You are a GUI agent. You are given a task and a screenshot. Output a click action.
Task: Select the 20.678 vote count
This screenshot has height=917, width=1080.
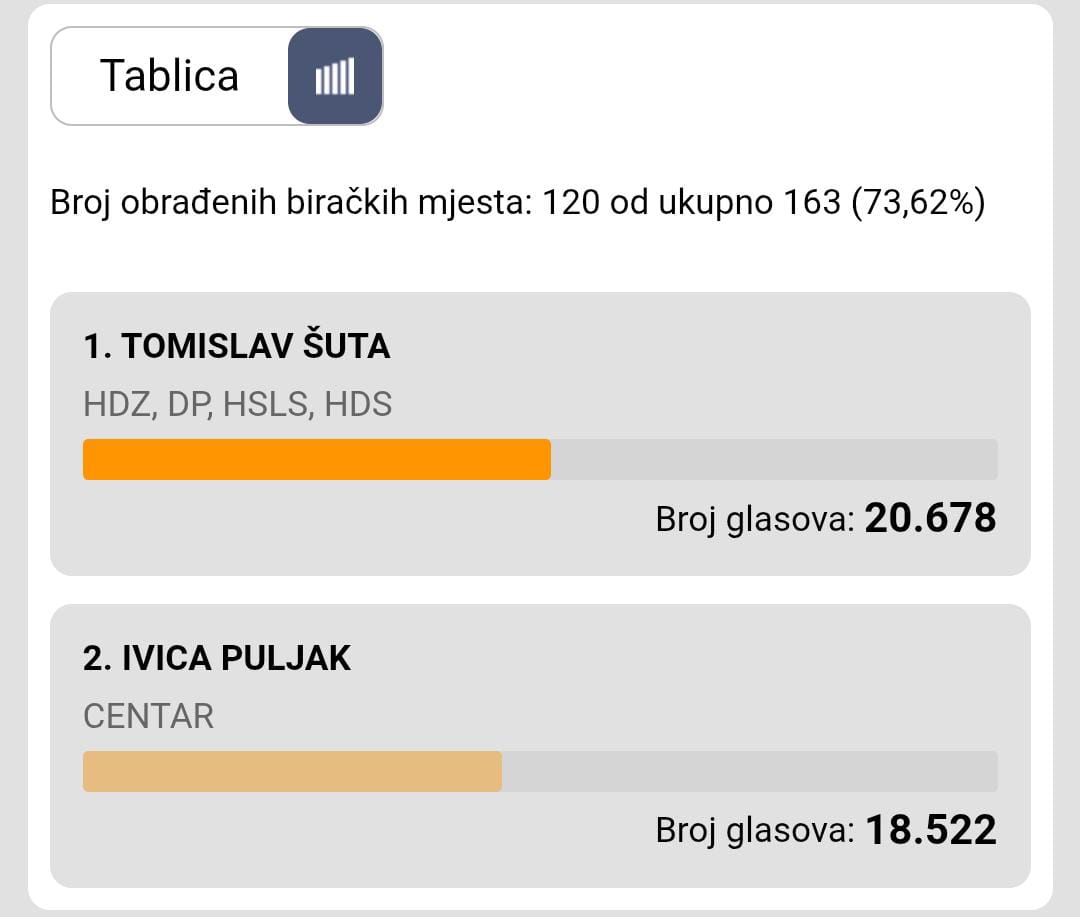tap(931, 518)
